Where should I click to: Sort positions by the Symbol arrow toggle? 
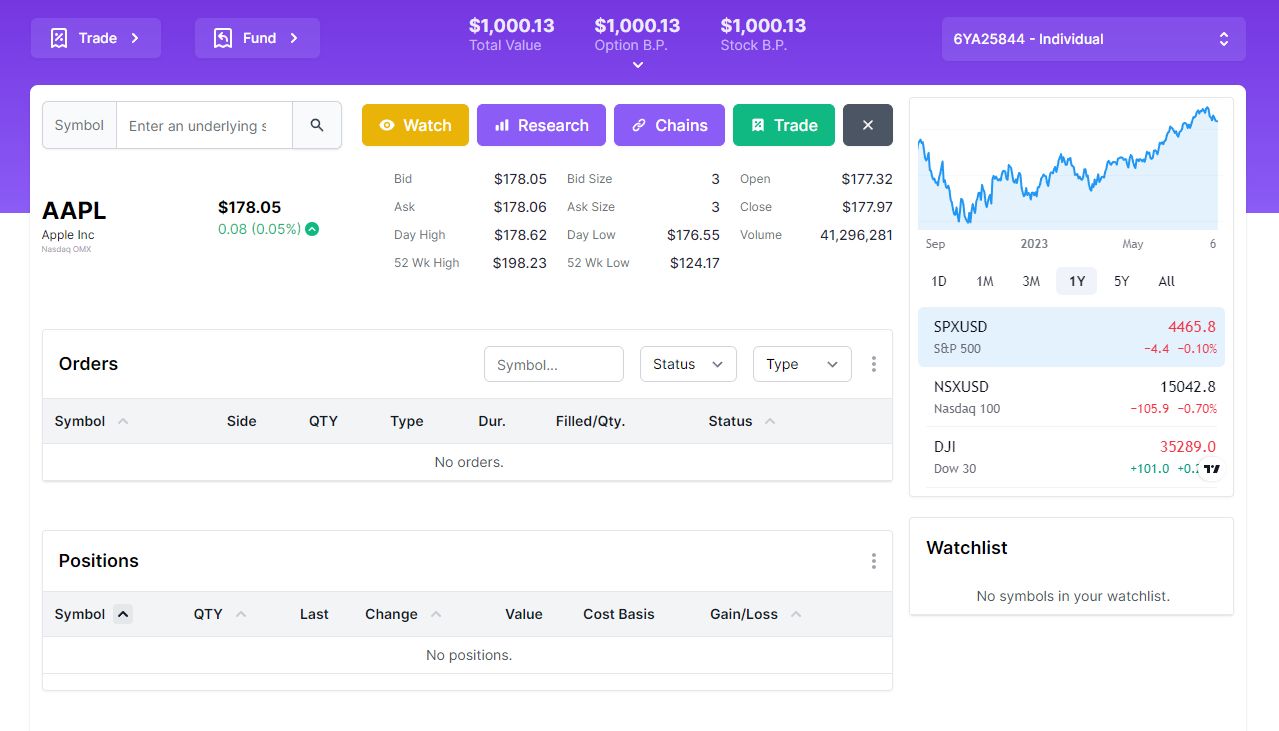(123, 614)
